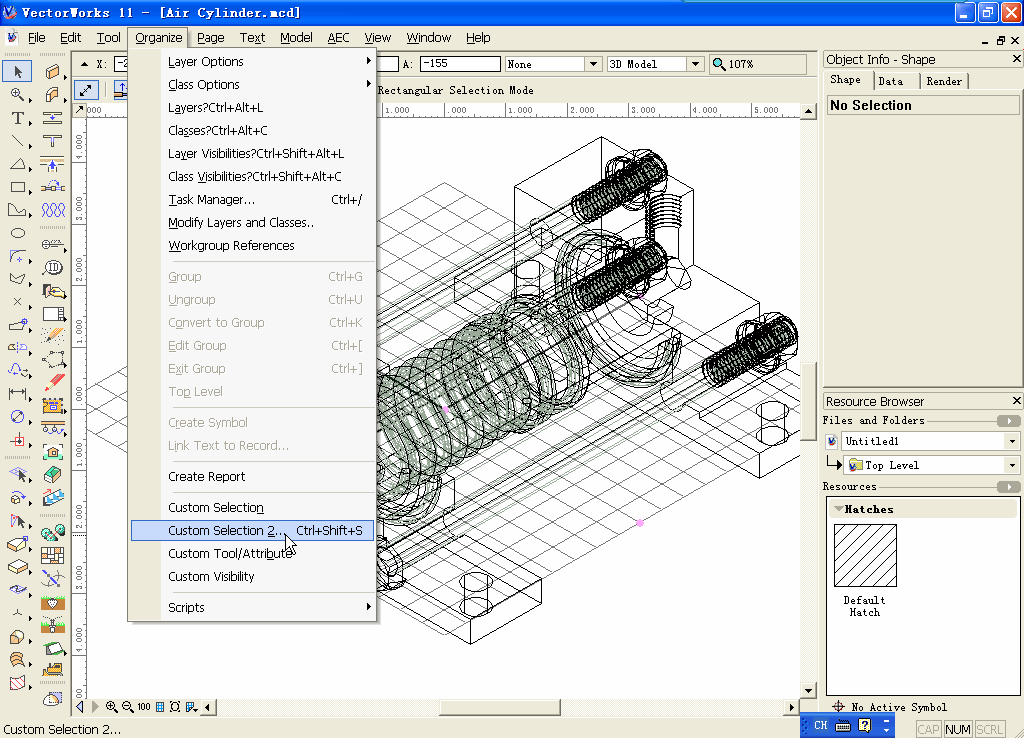Viewport: 1024px width, 738px height.
Task: Open Untitled1 file dropdown in Resource Browser
Action: click(x=1012, y=441)
